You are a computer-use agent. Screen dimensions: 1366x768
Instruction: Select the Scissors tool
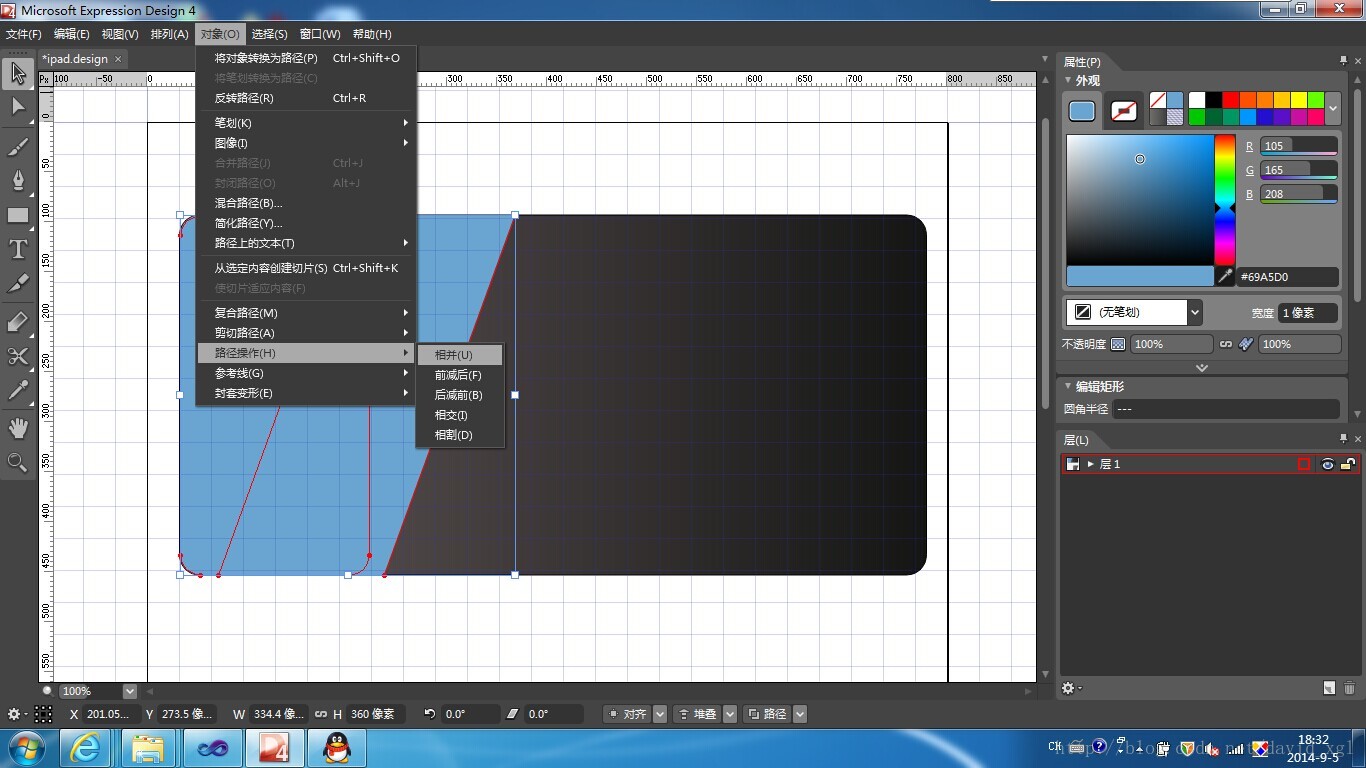pyautogui.click(x=18, y=356)
